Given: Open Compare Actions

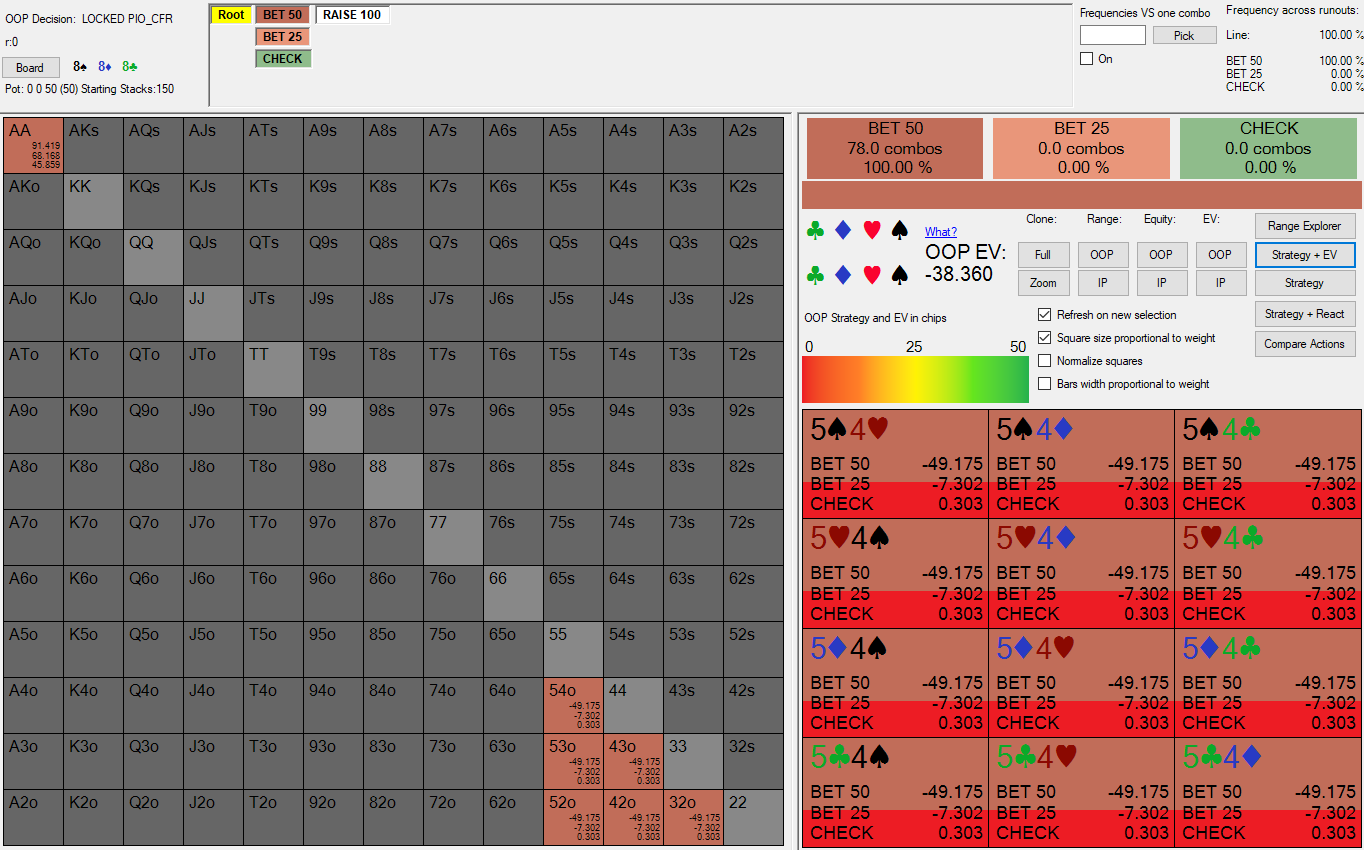Looking at the screenshot, I should pos(1305,344).
